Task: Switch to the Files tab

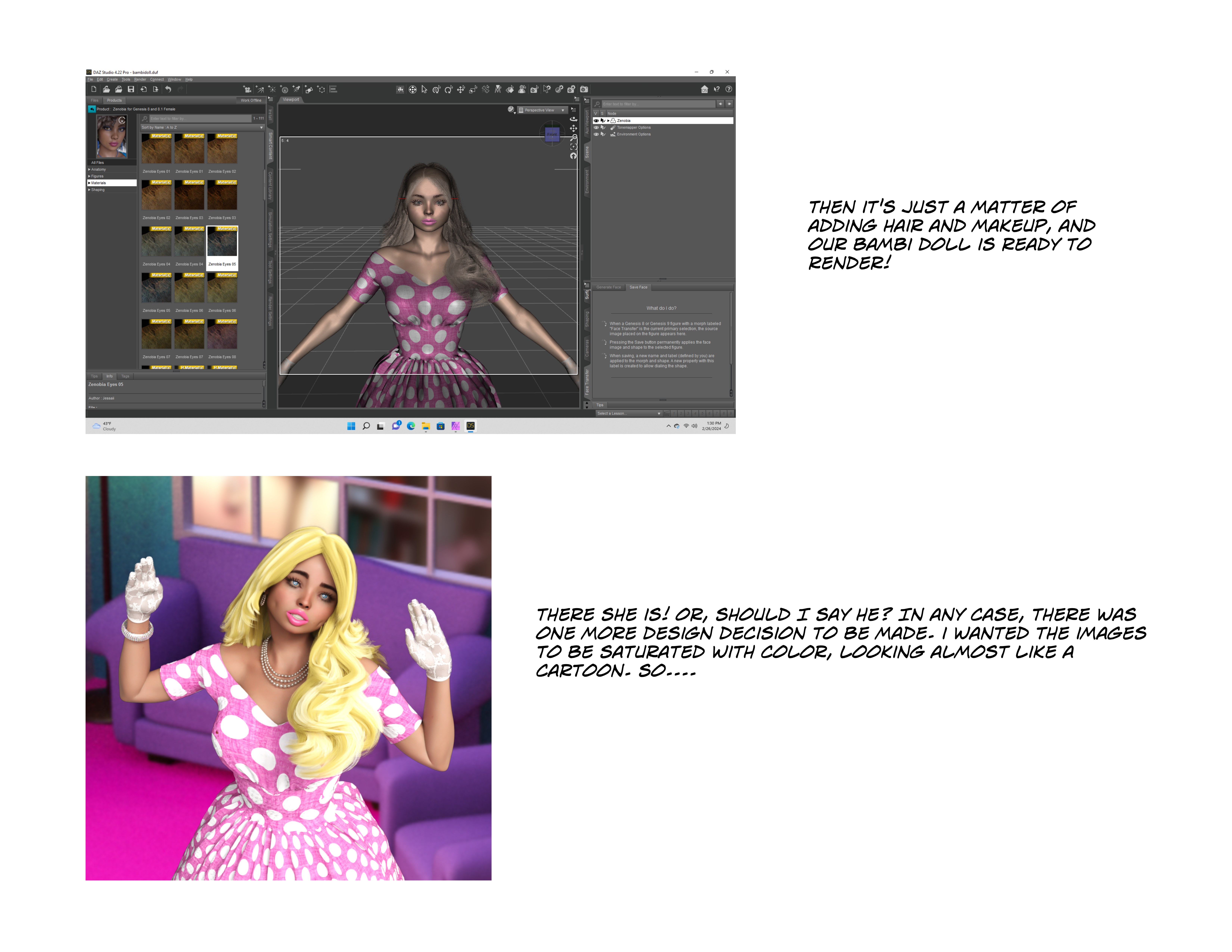Action: [95, 100]
